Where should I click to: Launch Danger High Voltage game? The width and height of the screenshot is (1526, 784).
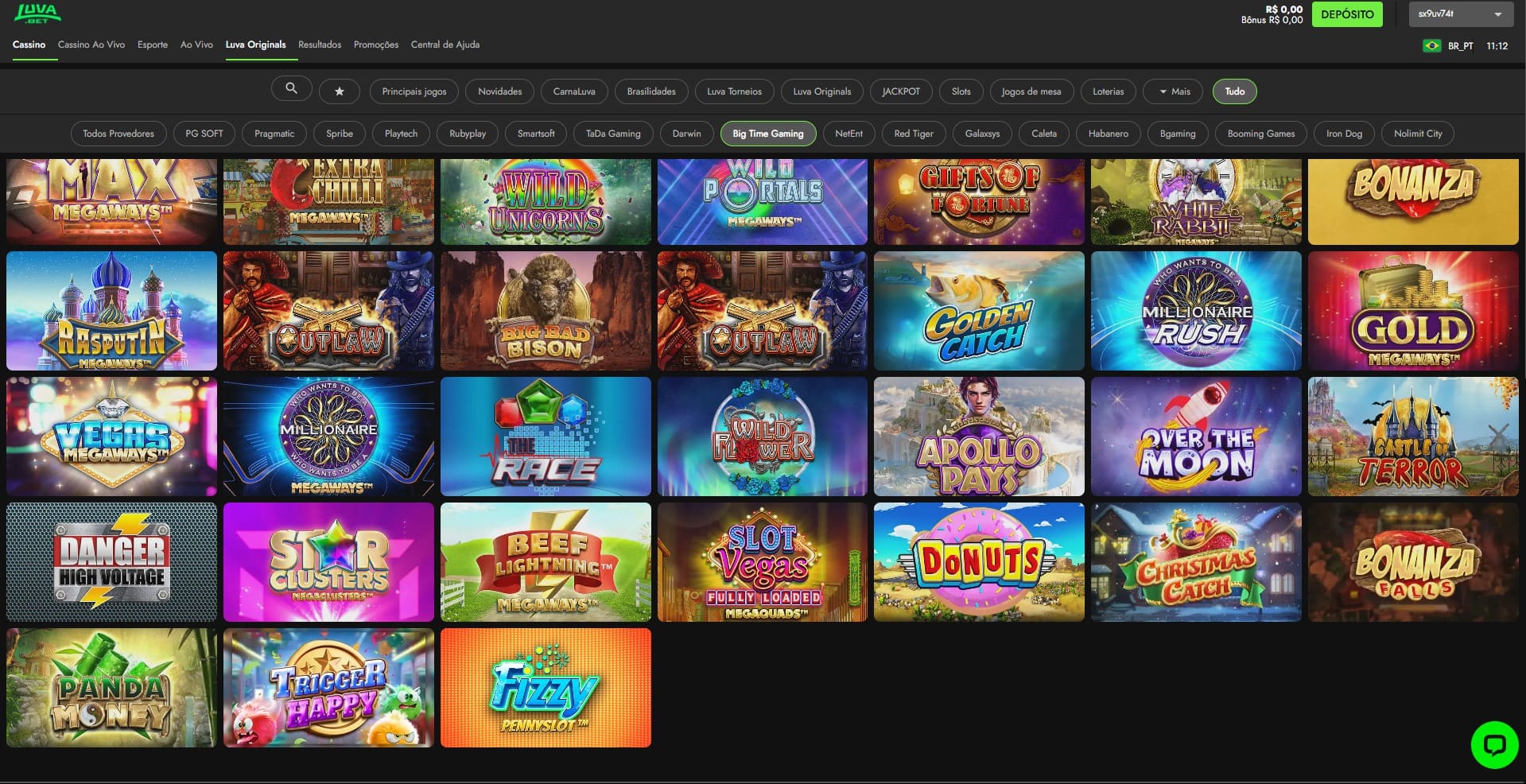(x=111, y=562)
